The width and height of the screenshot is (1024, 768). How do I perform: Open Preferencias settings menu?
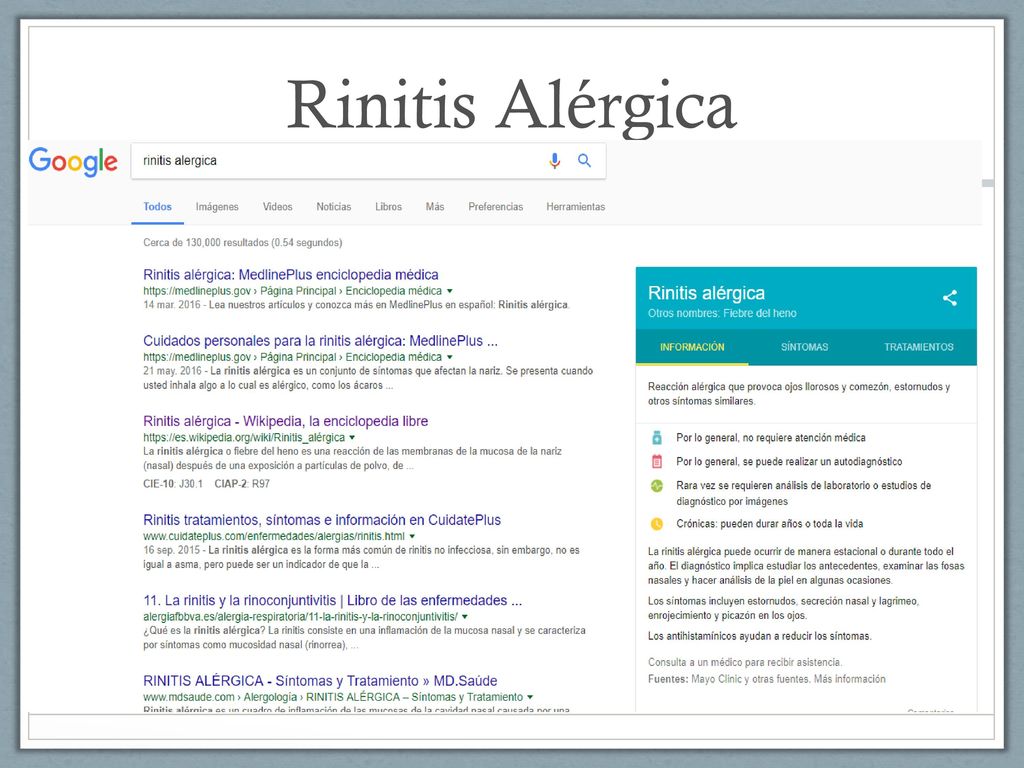(x=496, y=207)
